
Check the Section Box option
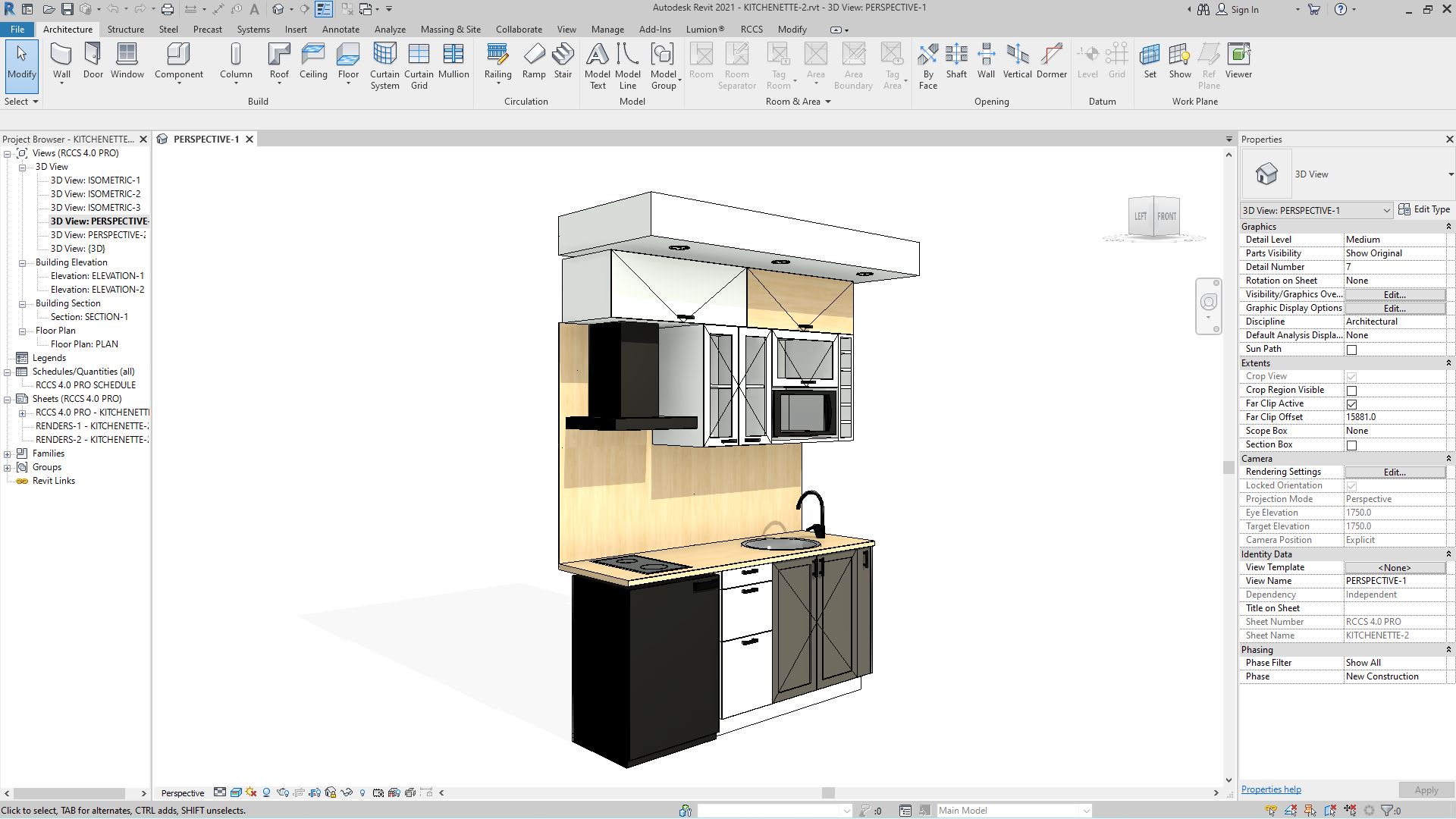click(x=1351, y=445)
